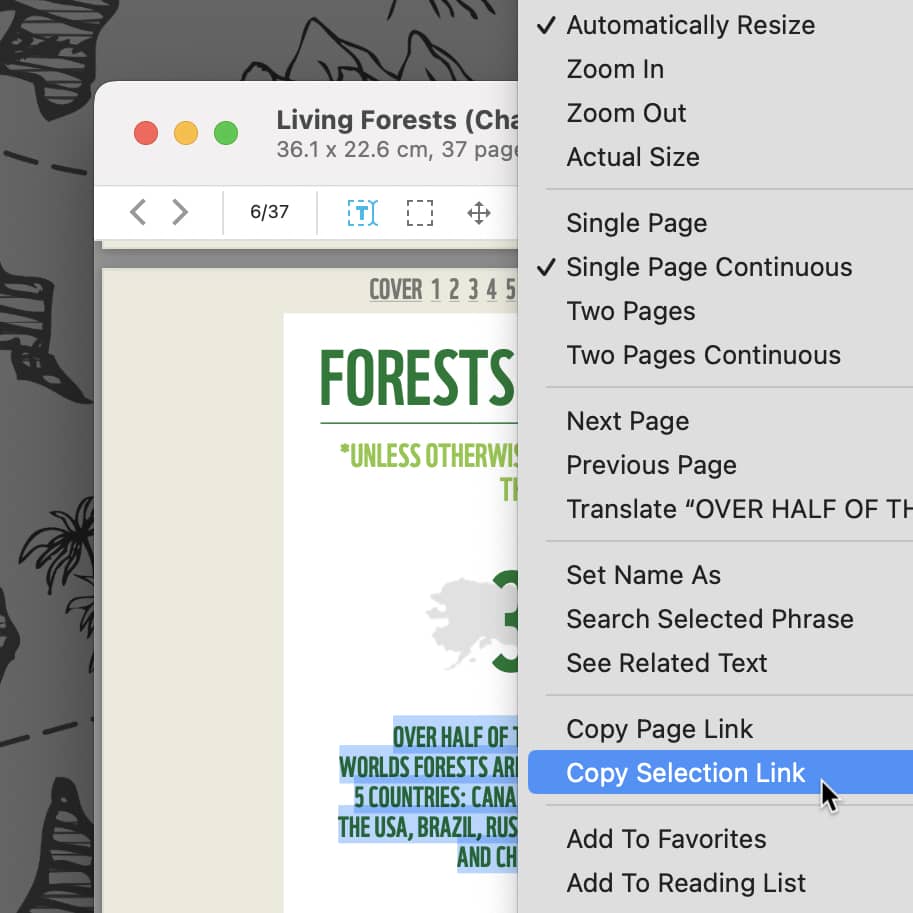Open COVER link in page navigation

click(x=396, y=289)
